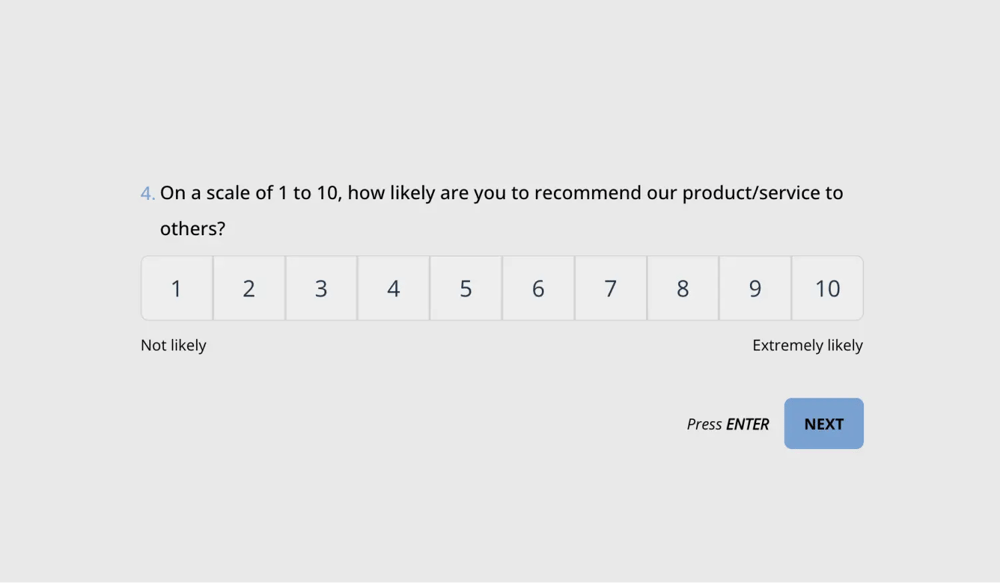Click "product/service" in the question text
The height and width of the screenshot is (583, 1000).
(x=750, y=193)
